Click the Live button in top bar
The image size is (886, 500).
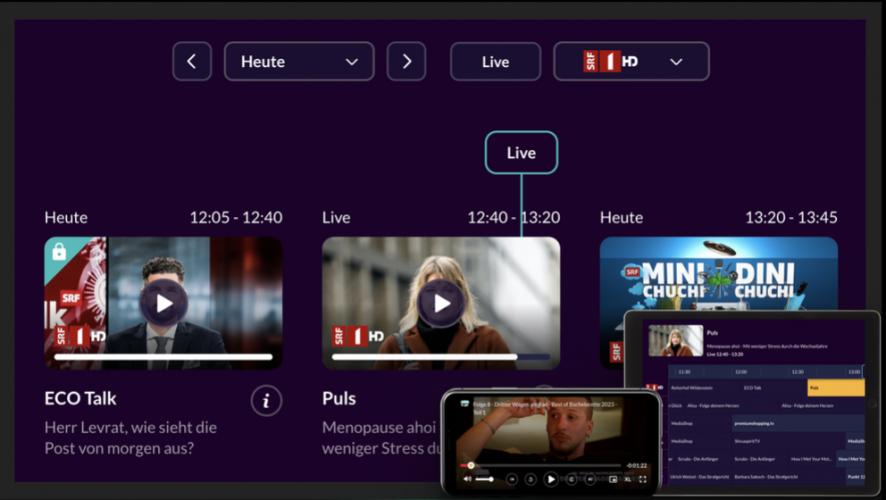(496, 61)
